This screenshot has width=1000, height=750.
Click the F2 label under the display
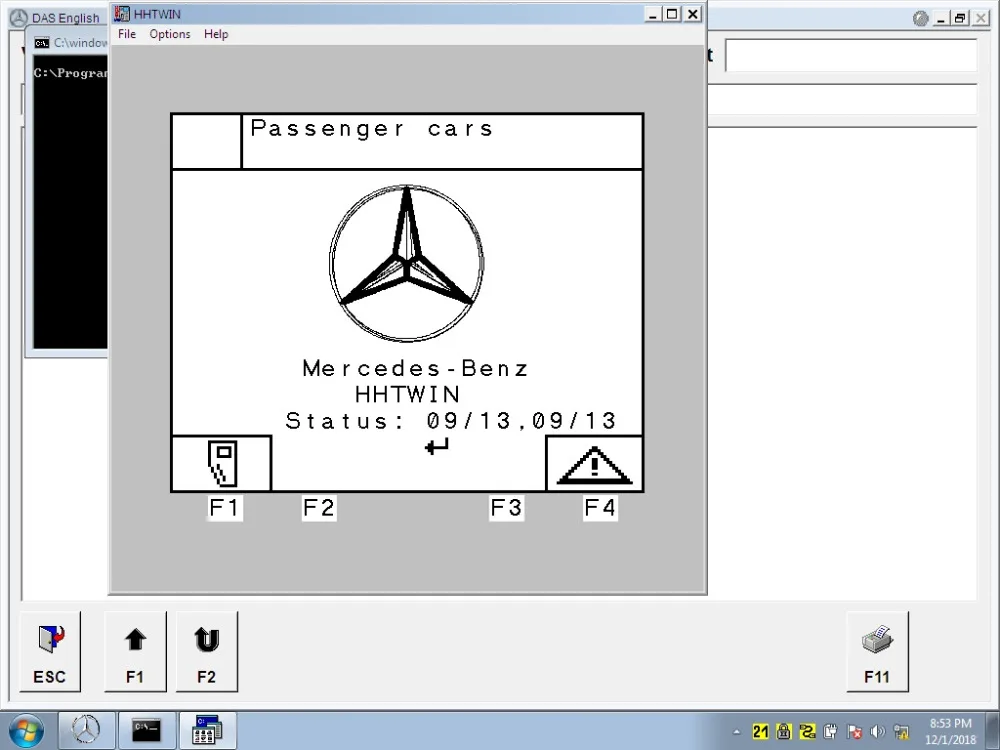pyautogui.click(x=319, y=508)
